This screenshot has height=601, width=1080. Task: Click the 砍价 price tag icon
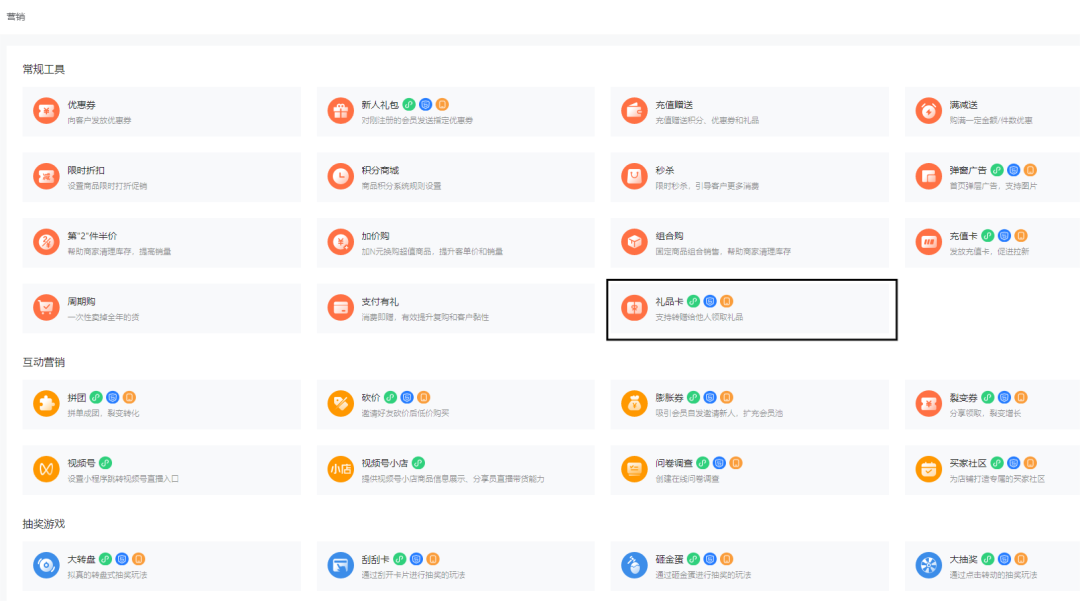click(x=340, y=403)
